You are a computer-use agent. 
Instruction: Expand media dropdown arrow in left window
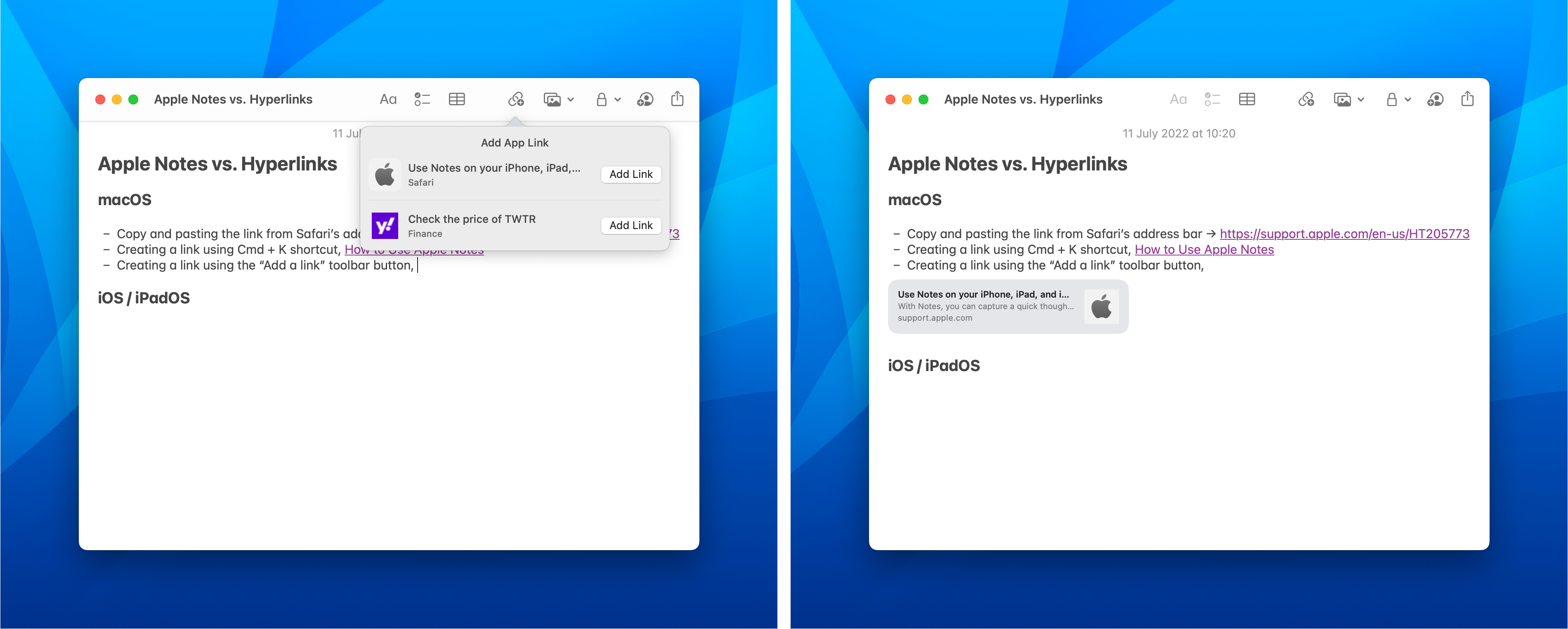click(x=571, y=100)
